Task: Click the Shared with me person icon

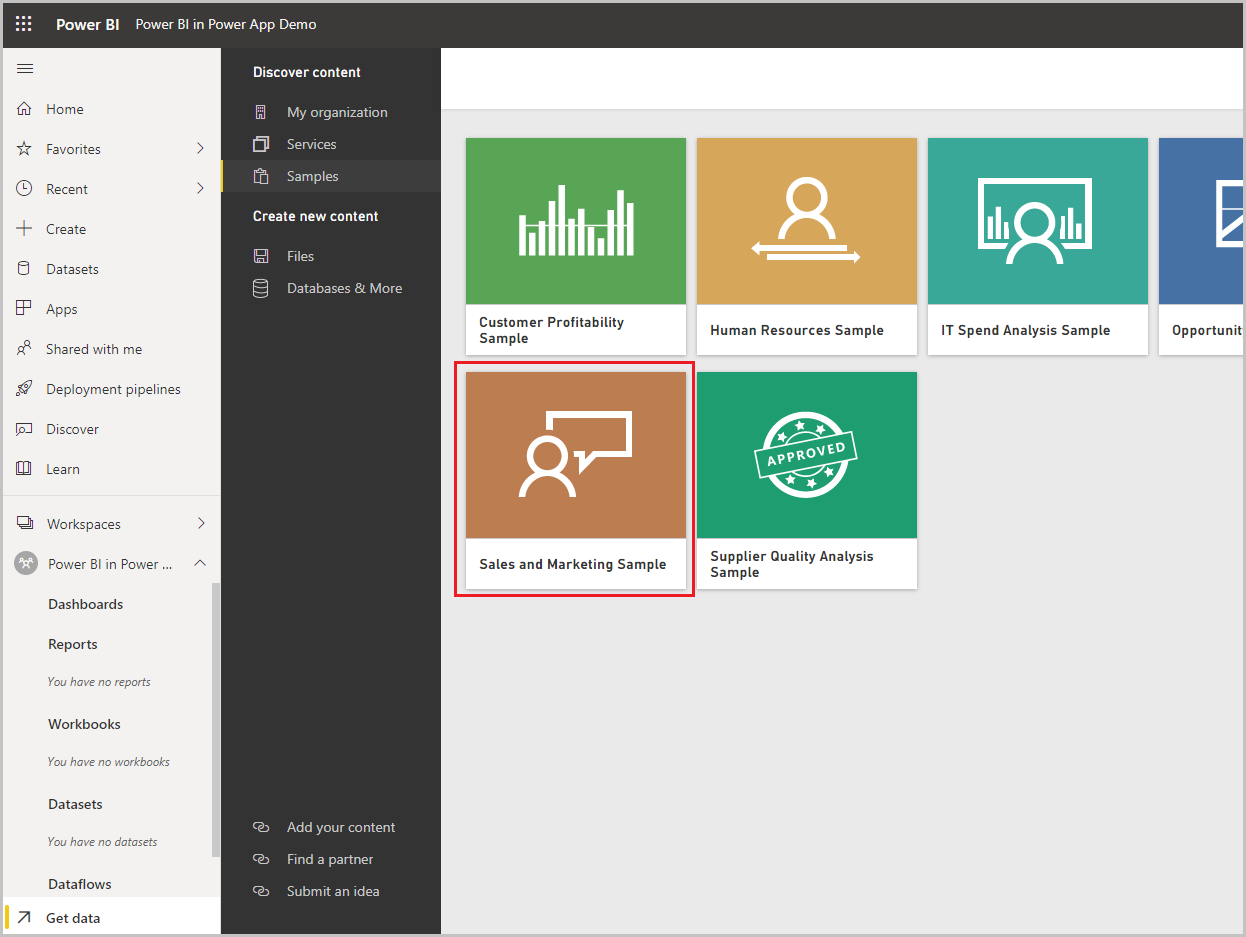Action: pyautogui.click(x=25, y=349)
